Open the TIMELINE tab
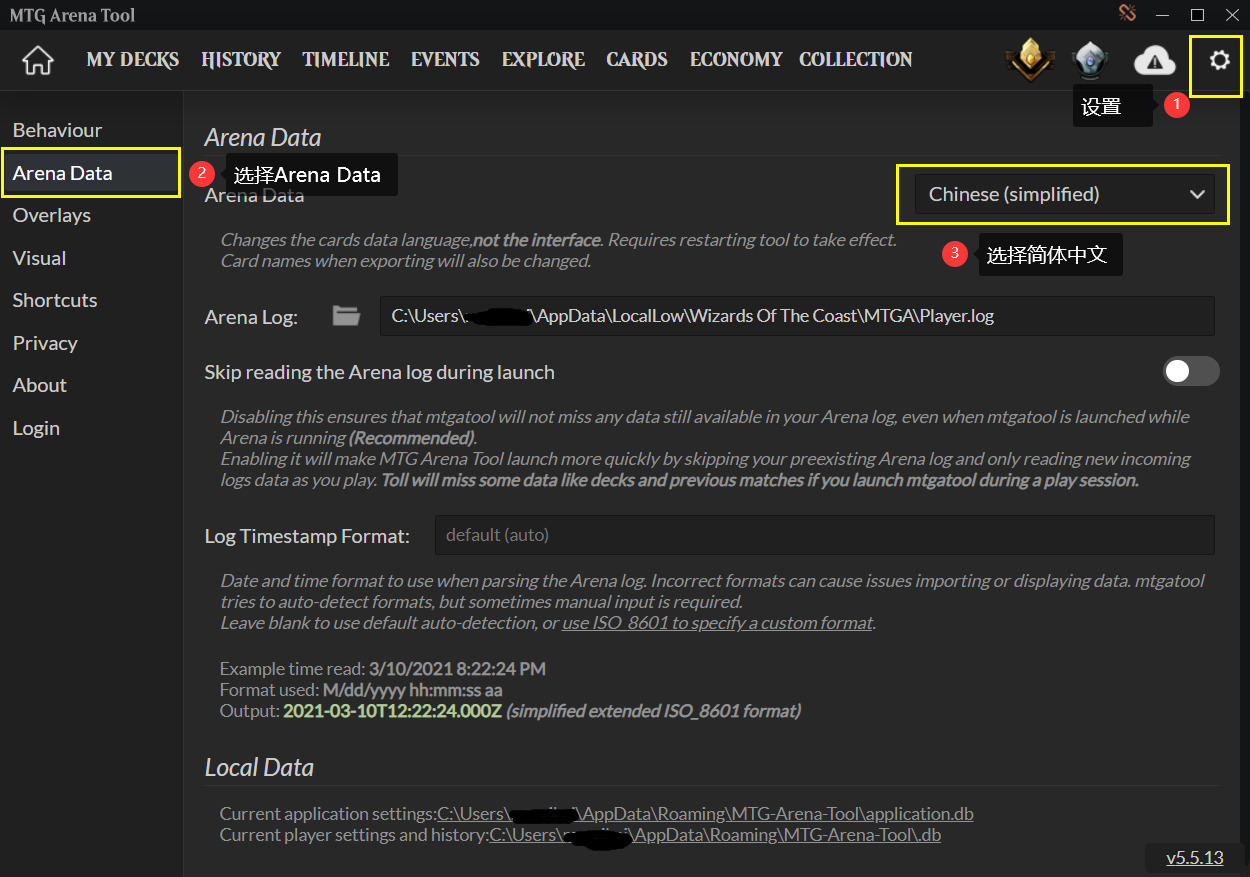 pos(346,60)
